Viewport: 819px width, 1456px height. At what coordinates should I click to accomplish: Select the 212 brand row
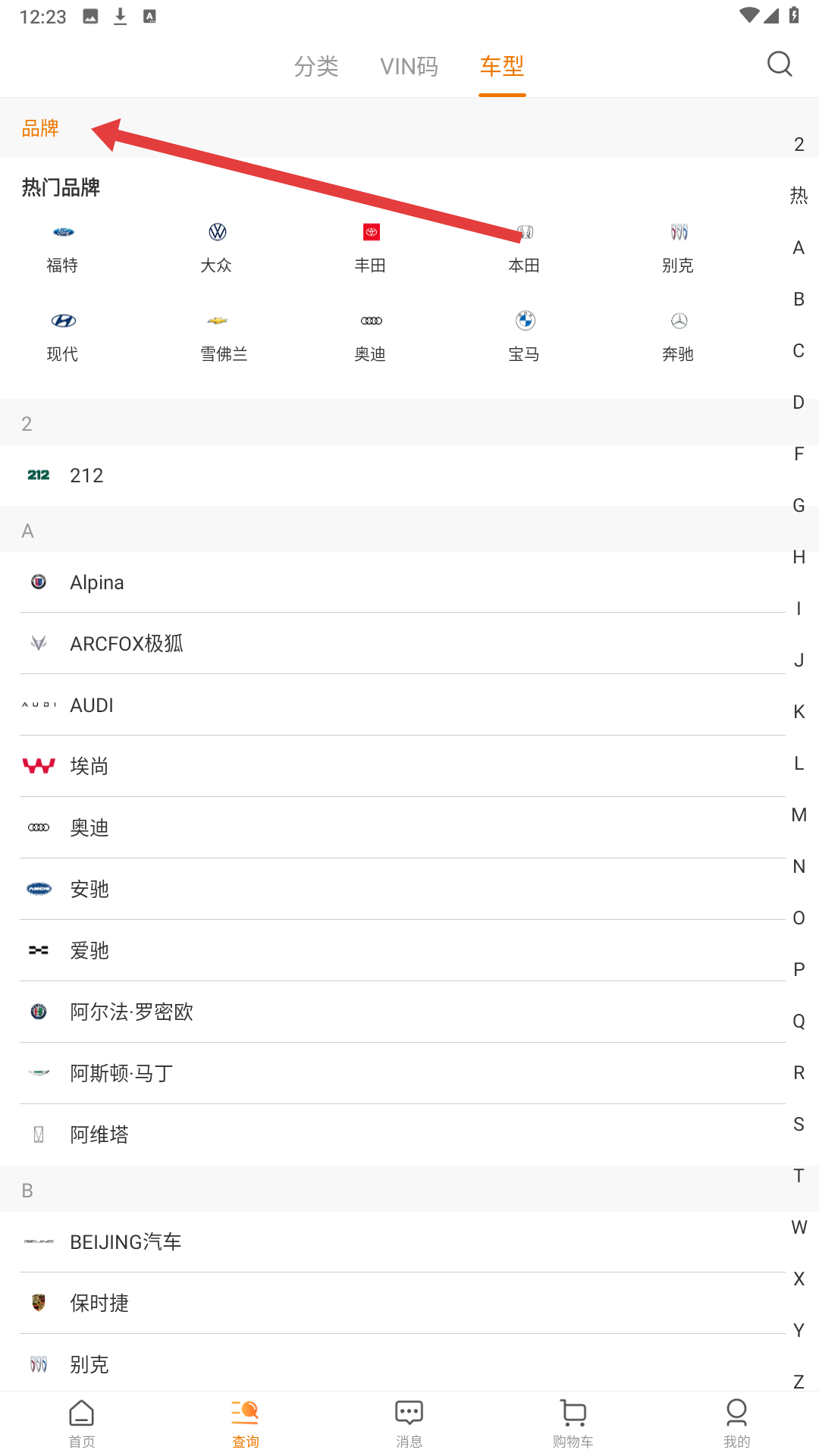tap(86, 475)
